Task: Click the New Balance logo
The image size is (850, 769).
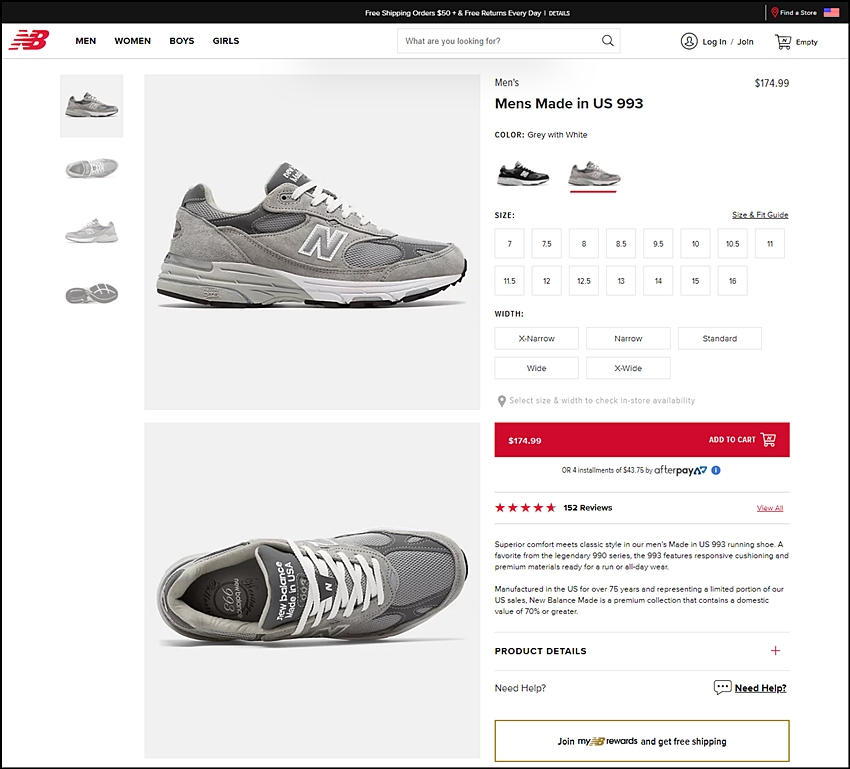Action: click(29, 40)
